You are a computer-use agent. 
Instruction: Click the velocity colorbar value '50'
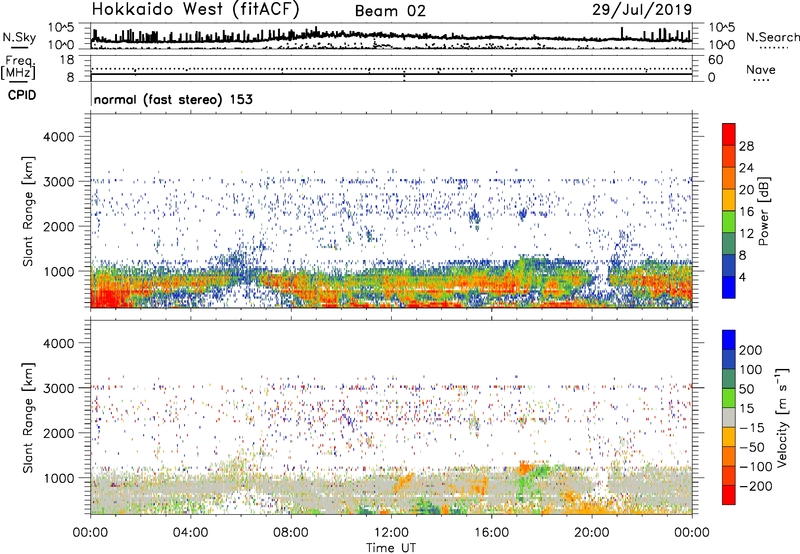(746, 389)
